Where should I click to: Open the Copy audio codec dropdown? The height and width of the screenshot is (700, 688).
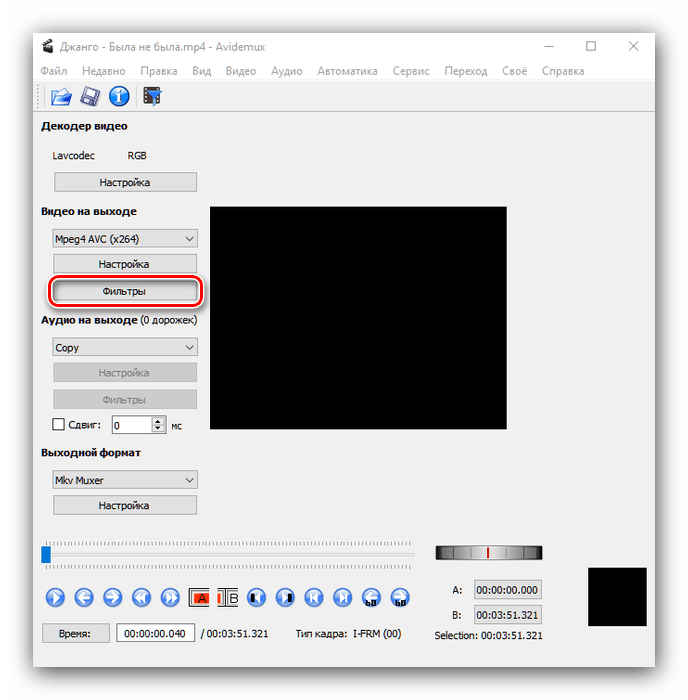[x=125, y=347]
